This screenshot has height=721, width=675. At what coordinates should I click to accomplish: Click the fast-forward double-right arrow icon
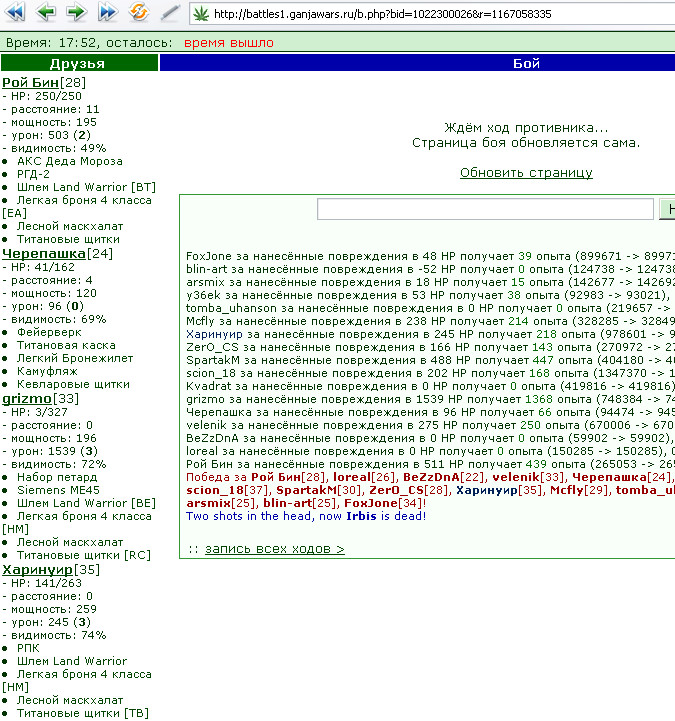pos(107,13)
